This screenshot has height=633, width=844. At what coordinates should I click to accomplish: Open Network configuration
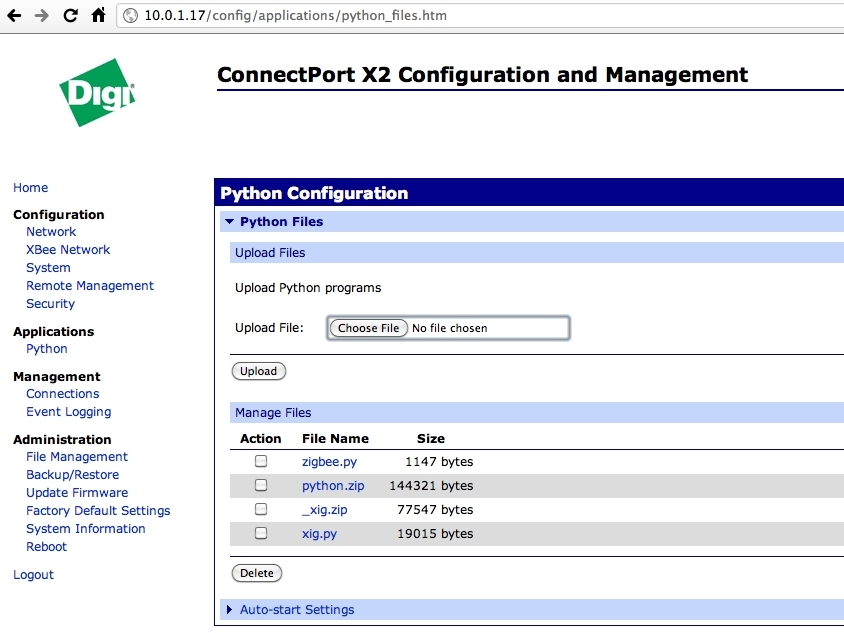(x=51, y=232)
